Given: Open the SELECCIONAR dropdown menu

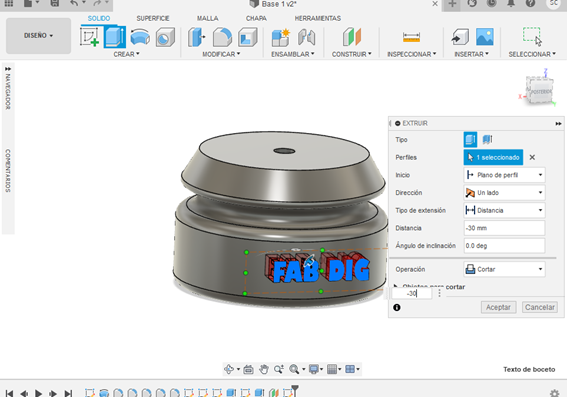Looking at the screenshot, I should [532, 54].
